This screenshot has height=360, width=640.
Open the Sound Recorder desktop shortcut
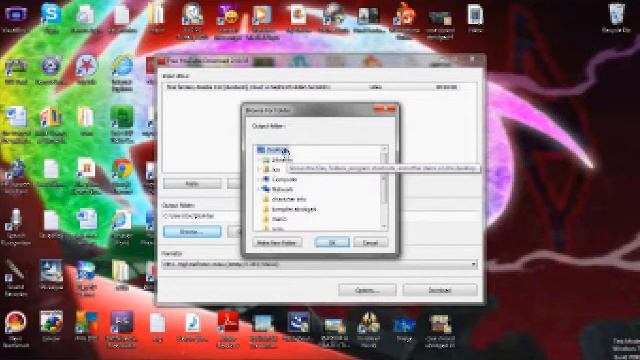[16, 278]
